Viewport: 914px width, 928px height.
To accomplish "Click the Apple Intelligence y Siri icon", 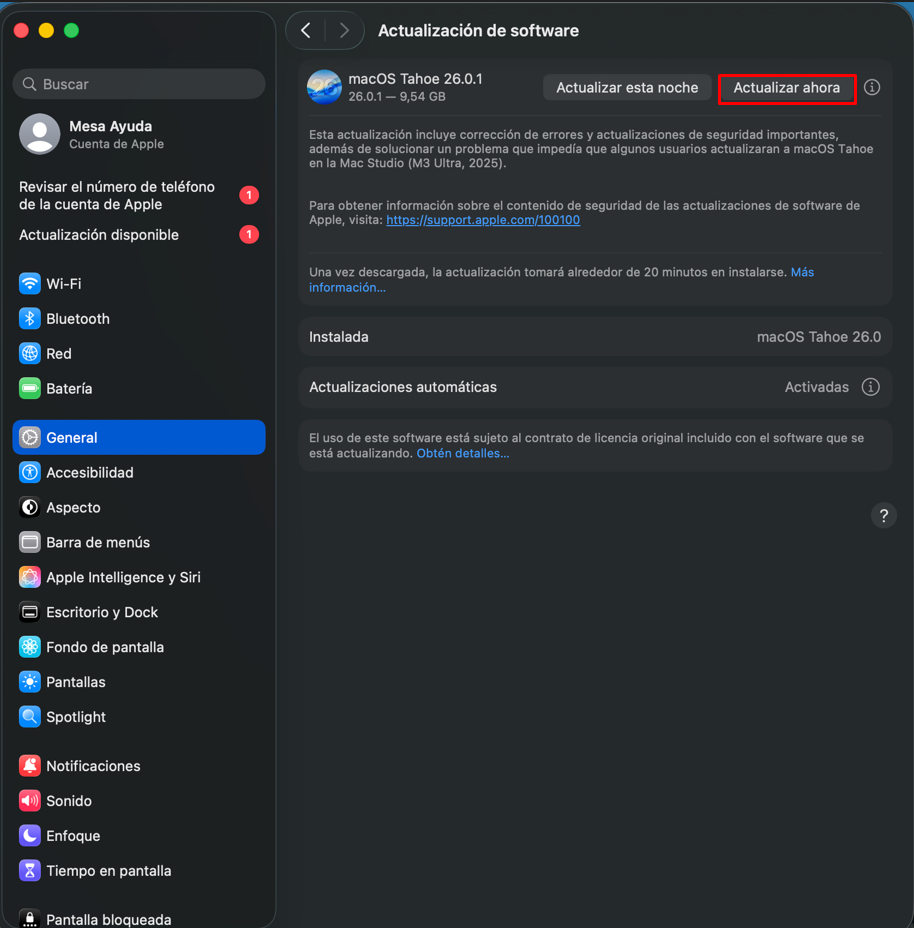I will click(x=30, y=578).
